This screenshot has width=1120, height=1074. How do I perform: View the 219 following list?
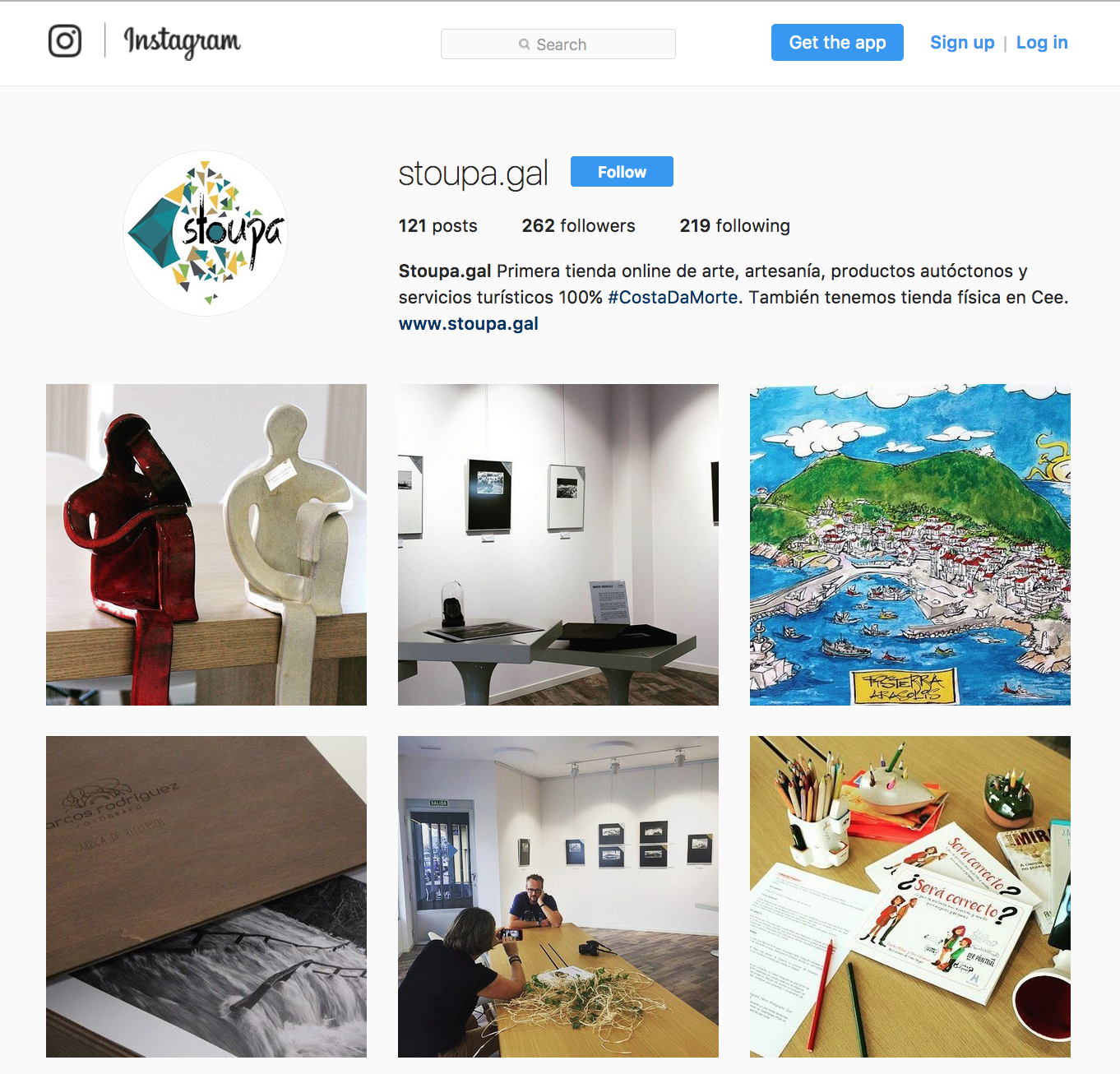[x=734, y=225]
